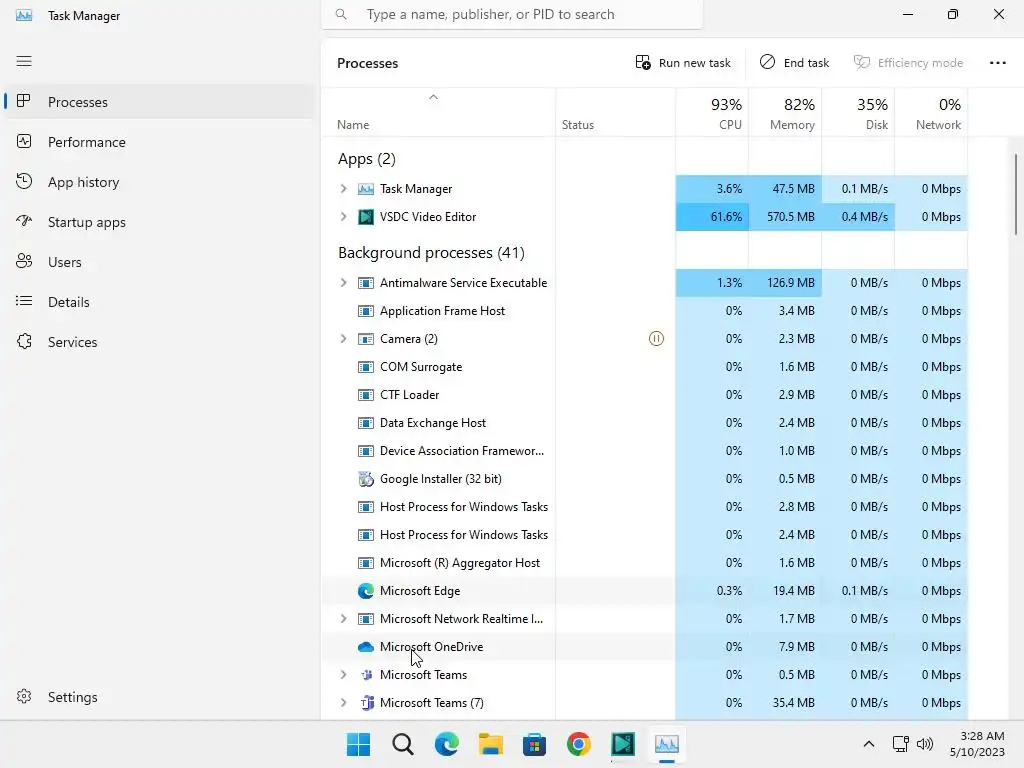
Task: Open the Services page
Action: point(160,342)
